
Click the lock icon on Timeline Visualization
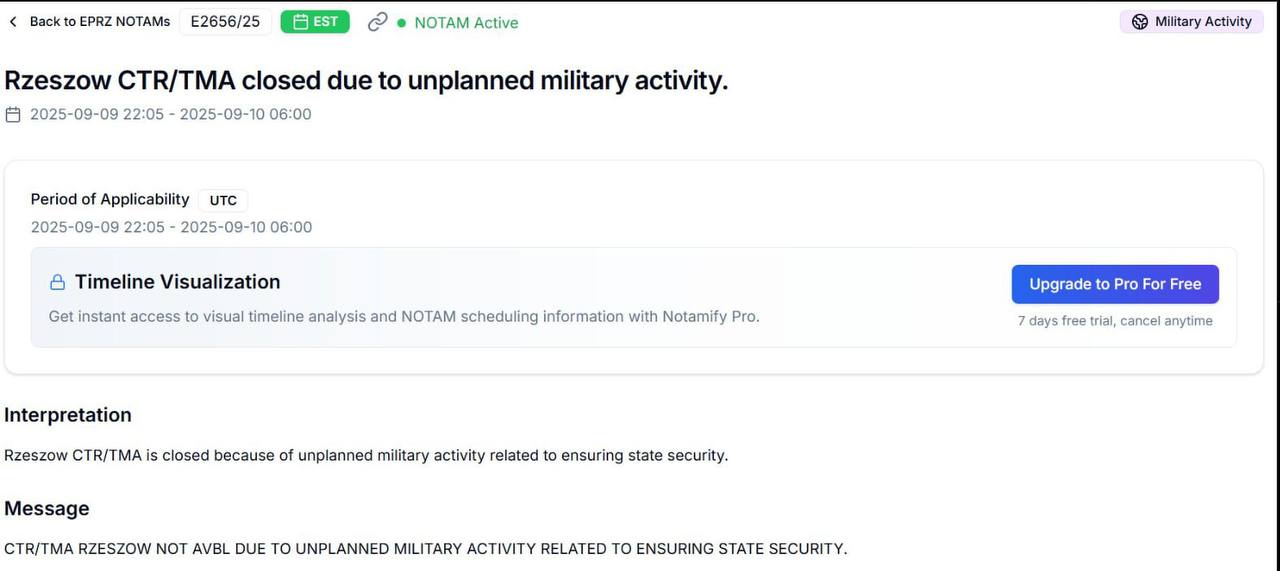[x=58, y=283]
